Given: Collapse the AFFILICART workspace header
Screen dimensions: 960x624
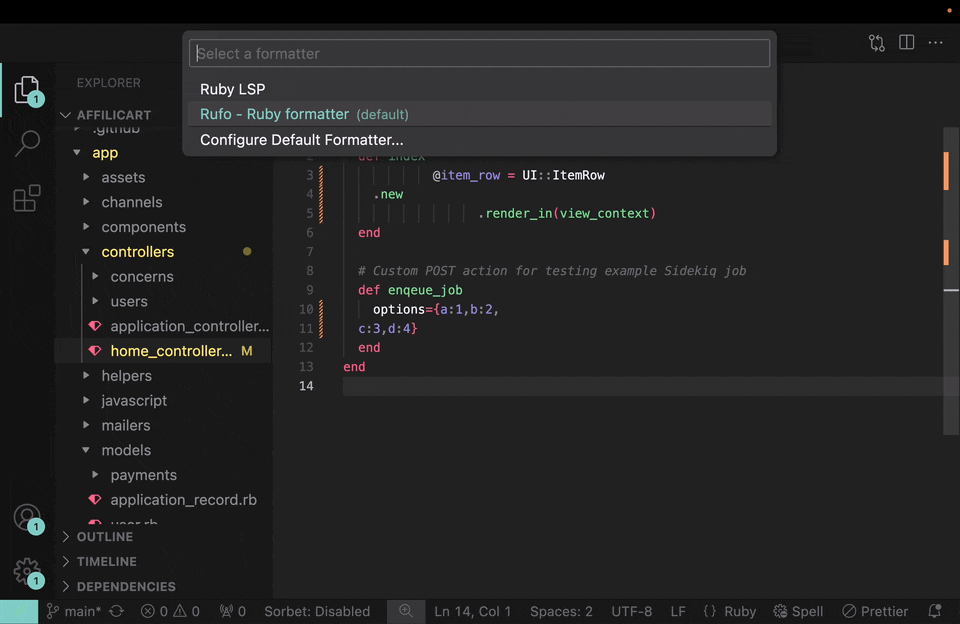Looking at the screenshot, I should click(x=113, y=114).
